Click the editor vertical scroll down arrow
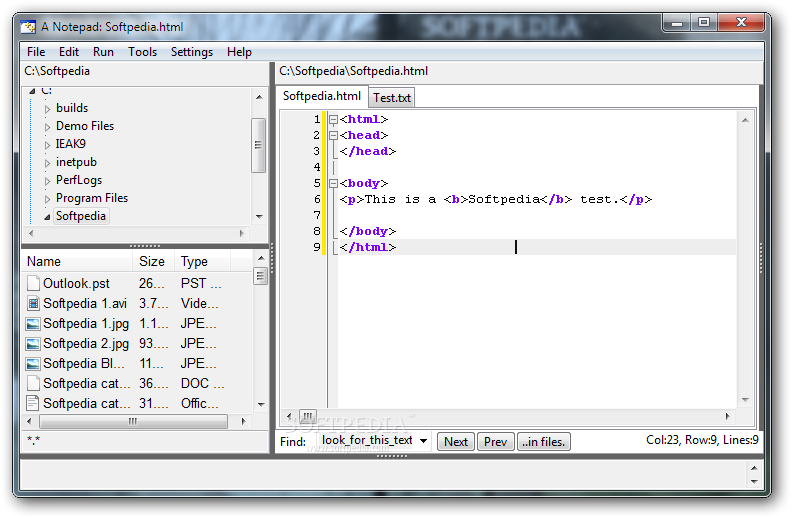 point(745,400)
